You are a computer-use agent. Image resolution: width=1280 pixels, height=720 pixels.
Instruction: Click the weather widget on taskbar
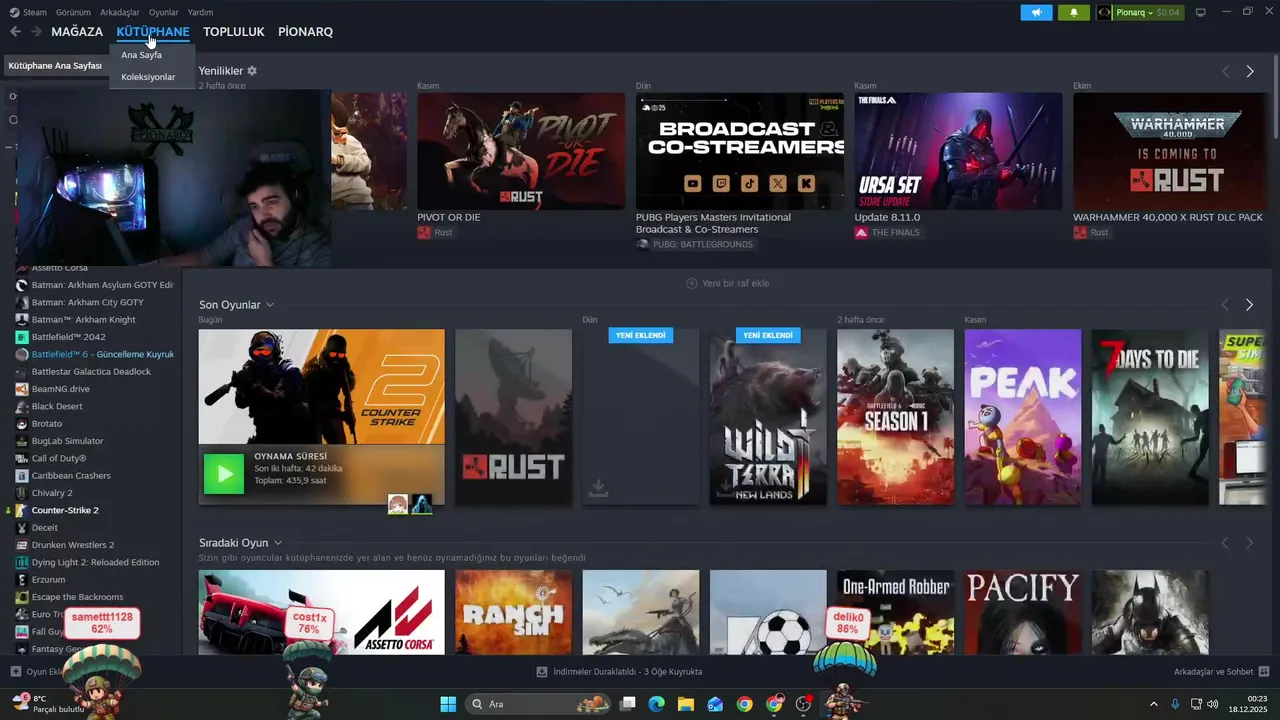[x=48, y=704]
